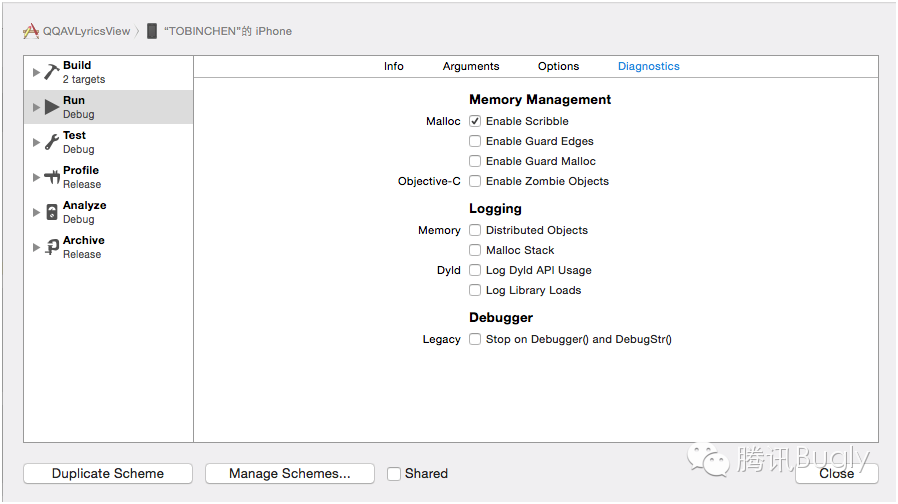Click the Run play icon
This screenshot has width=898, height=504.
[52, 107]
